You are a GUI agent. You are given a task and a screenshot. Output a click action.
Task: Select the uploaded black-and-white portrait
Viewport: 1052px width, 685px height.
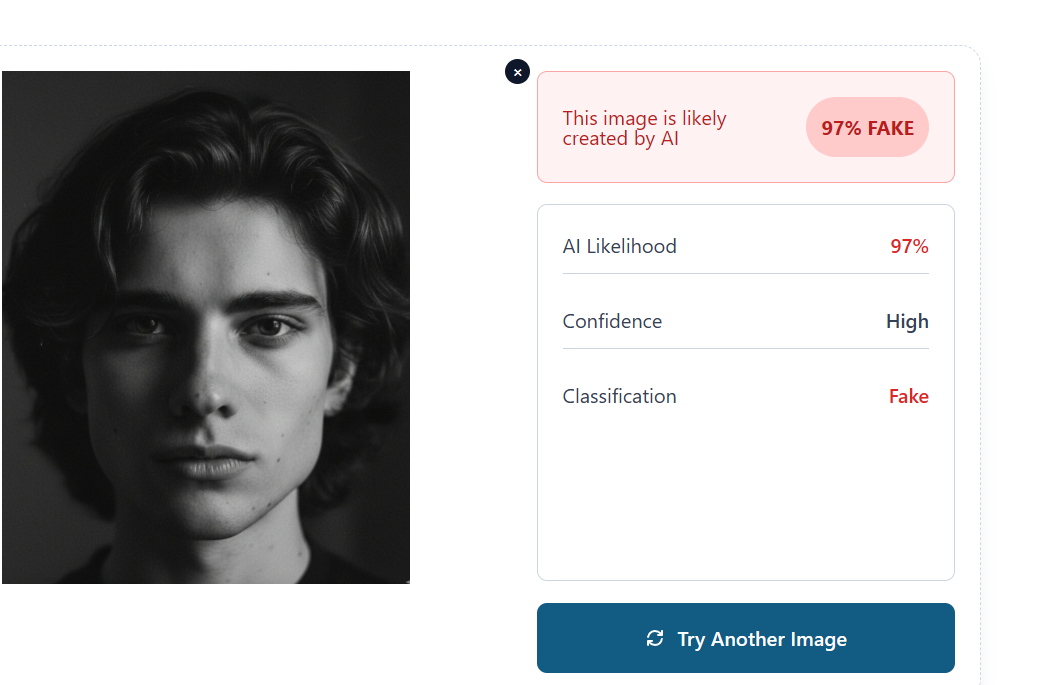(206, 327)
